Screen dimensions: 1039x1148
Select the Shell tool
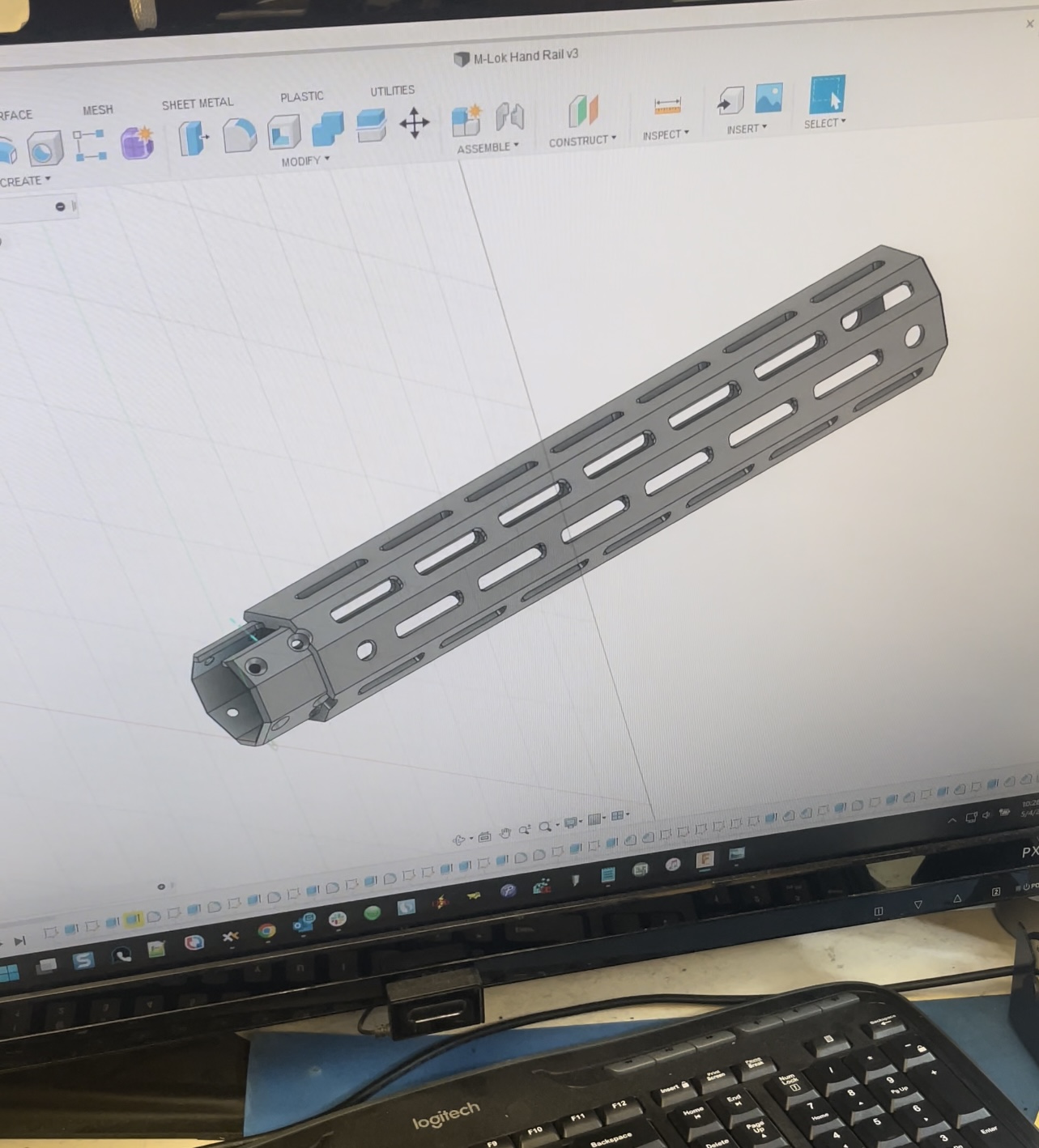click(x=283, y=132)
